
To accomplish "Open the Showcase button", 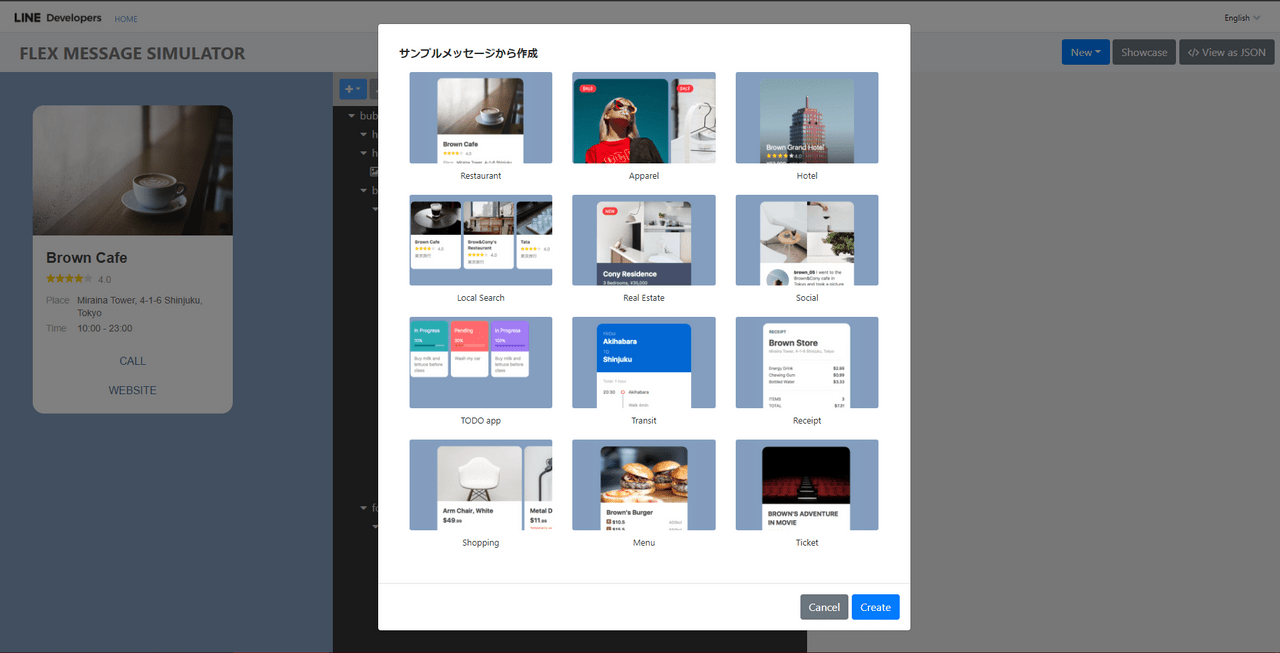I will tap(1144, 52).
